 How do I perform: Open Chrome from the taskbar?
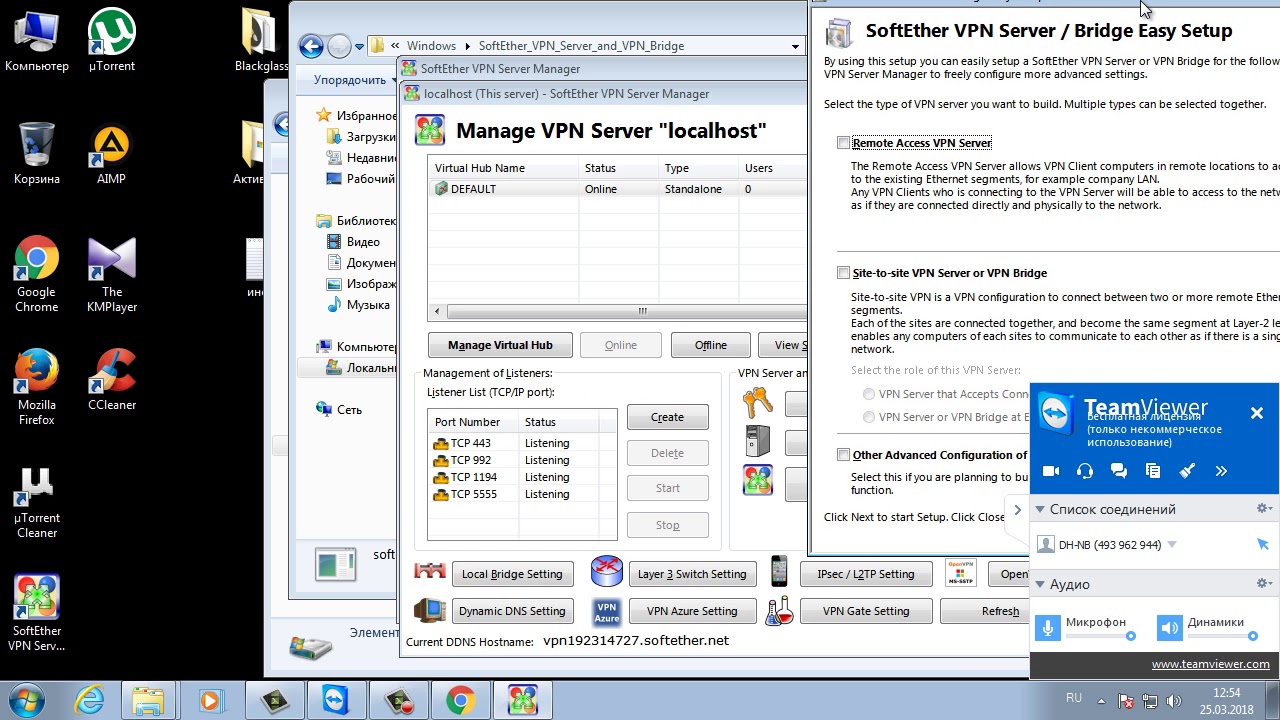pos(460,699)
